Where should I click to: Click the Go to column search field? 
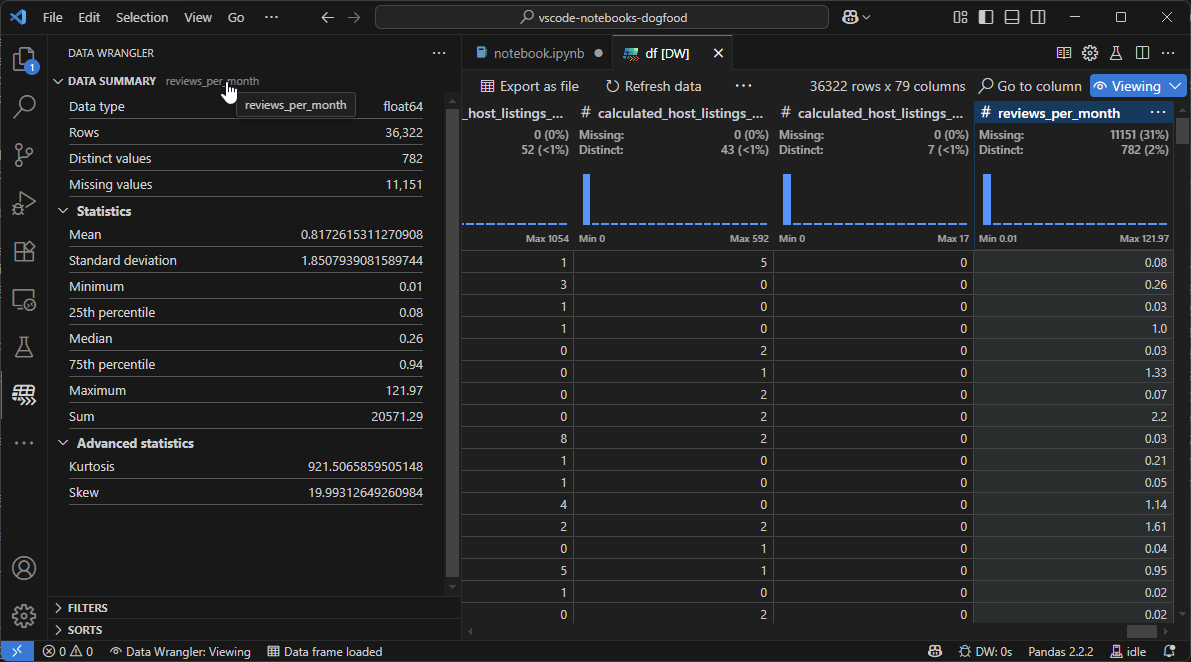point(1030,86)
